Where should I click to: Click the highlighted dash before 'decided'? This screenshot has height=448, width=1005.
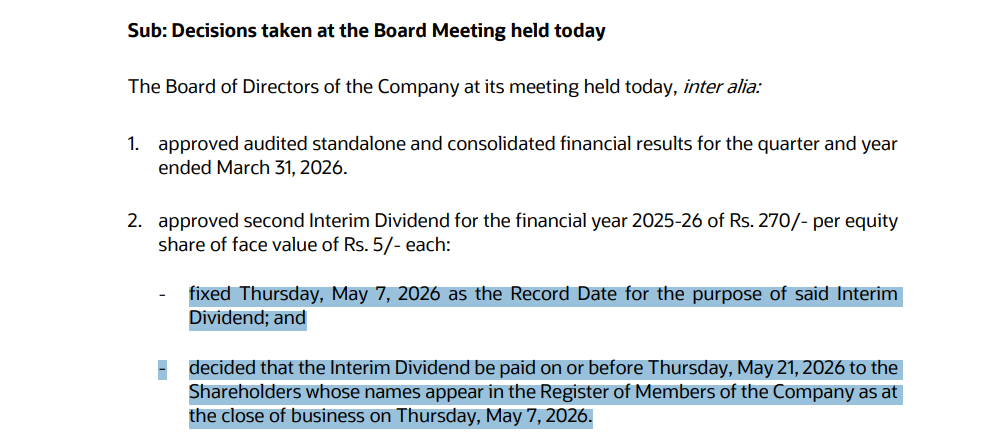click(x=161, y=370)
